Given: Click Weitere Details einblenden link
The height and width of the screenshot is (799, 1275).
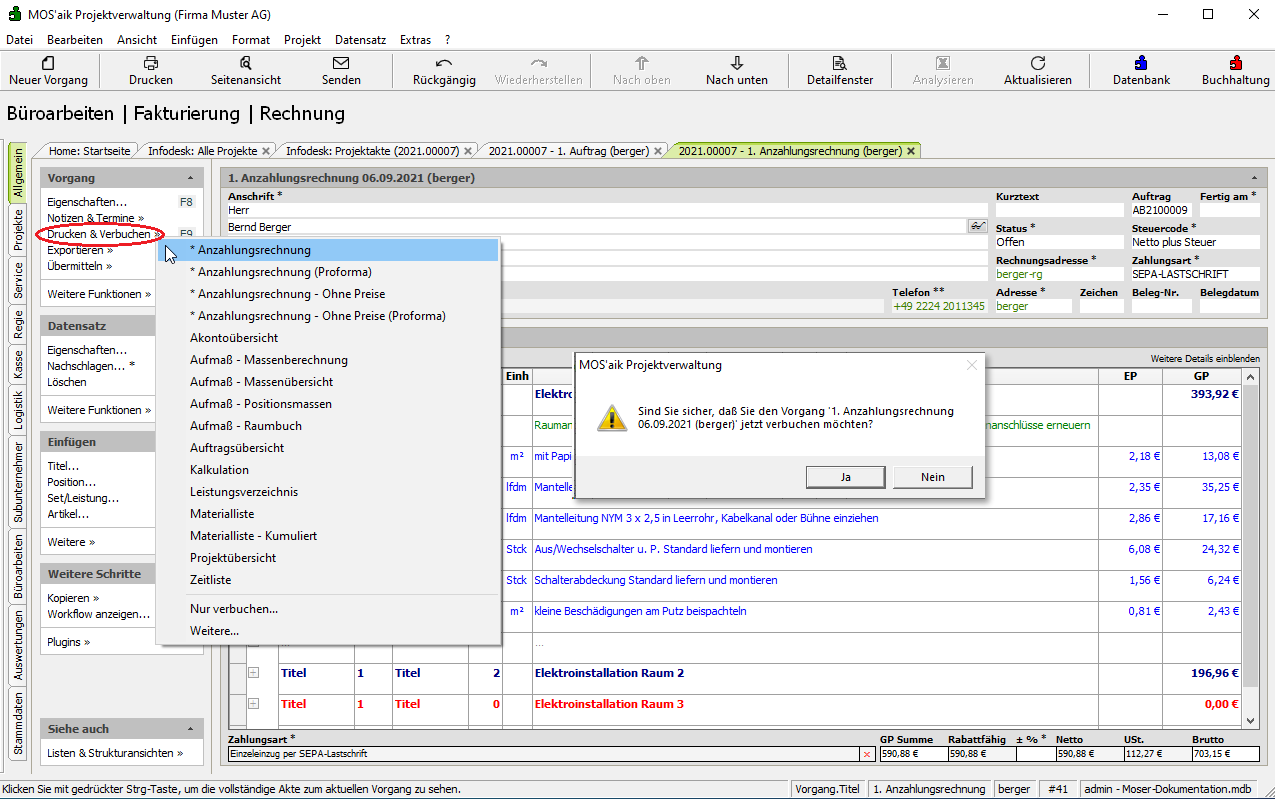Looking at the screenshot, I should pyautogui.click(x=1204, y=358).
